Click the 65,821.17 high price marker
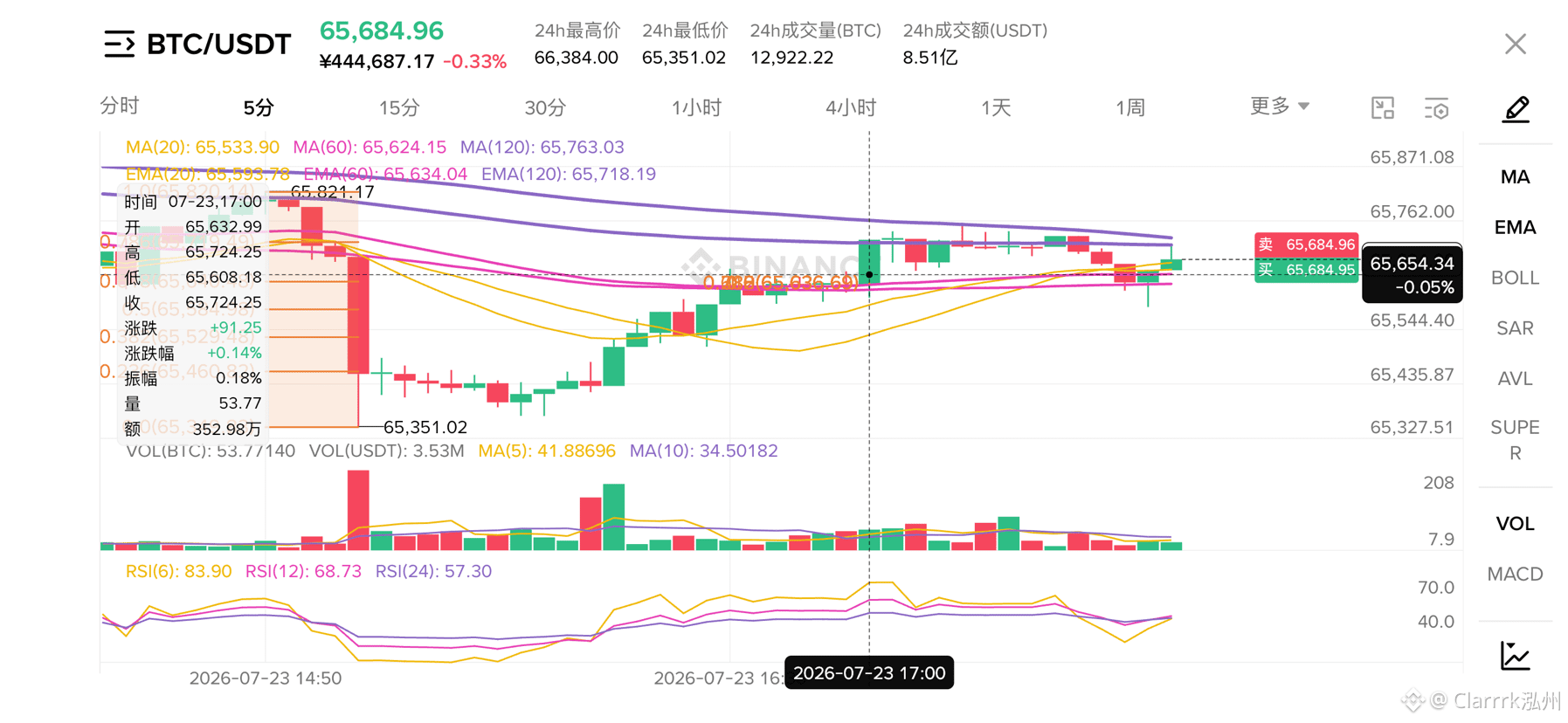1568x723 pixels. (x=332, y=192)
